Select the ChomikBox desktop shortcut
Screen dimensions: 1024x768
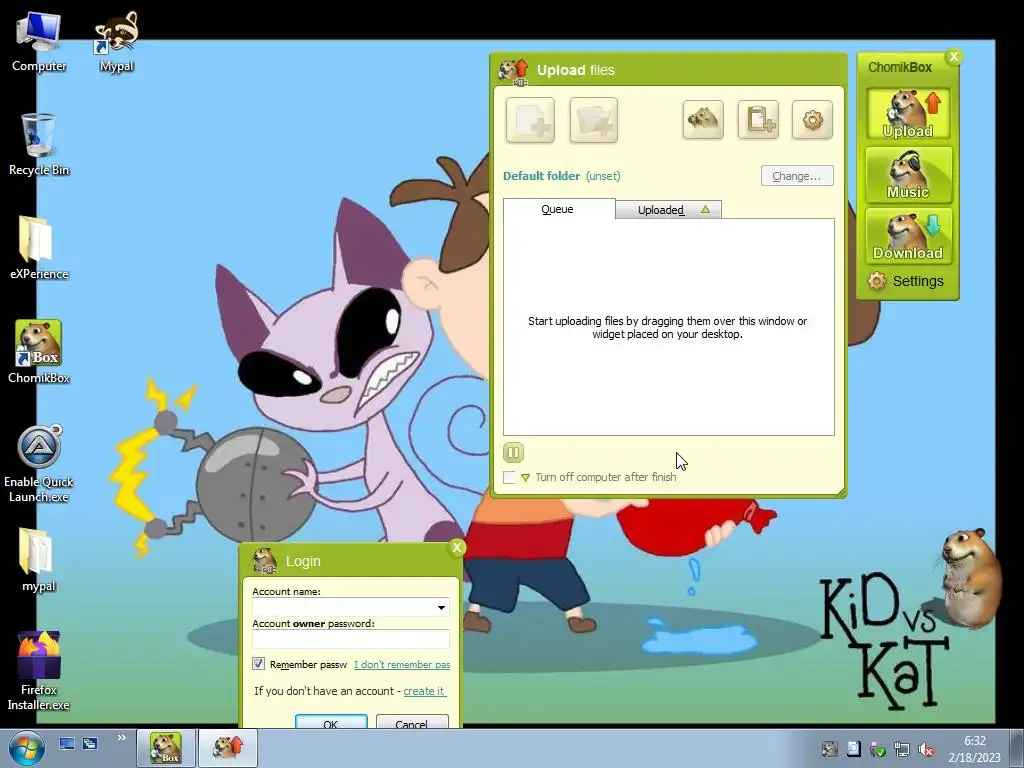pyautogui.click(x=39, y=351)
